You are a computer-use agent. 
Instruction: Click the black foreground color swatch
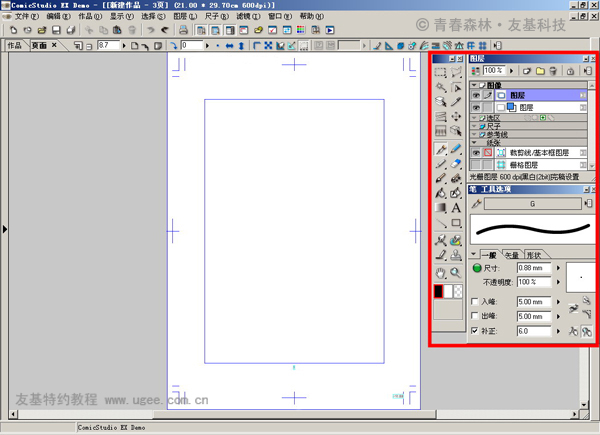click(x=438, y=291)
